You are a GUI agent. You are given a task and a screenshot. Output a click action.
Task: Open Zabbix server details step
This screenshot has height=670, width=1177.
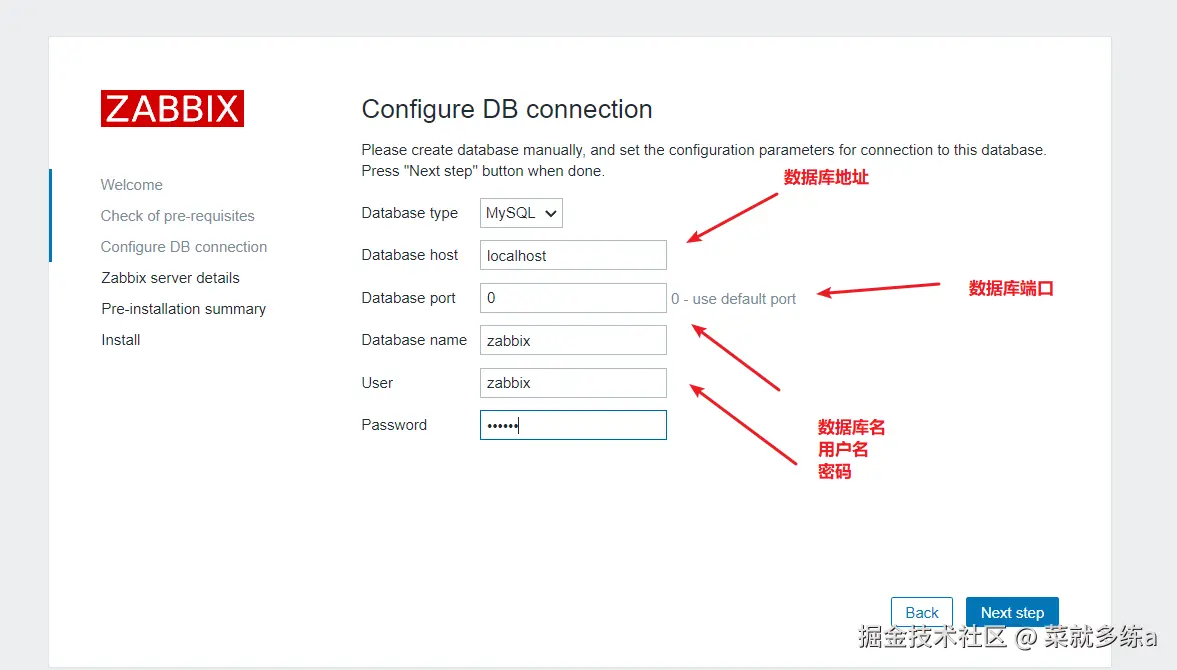click(170, 278)
